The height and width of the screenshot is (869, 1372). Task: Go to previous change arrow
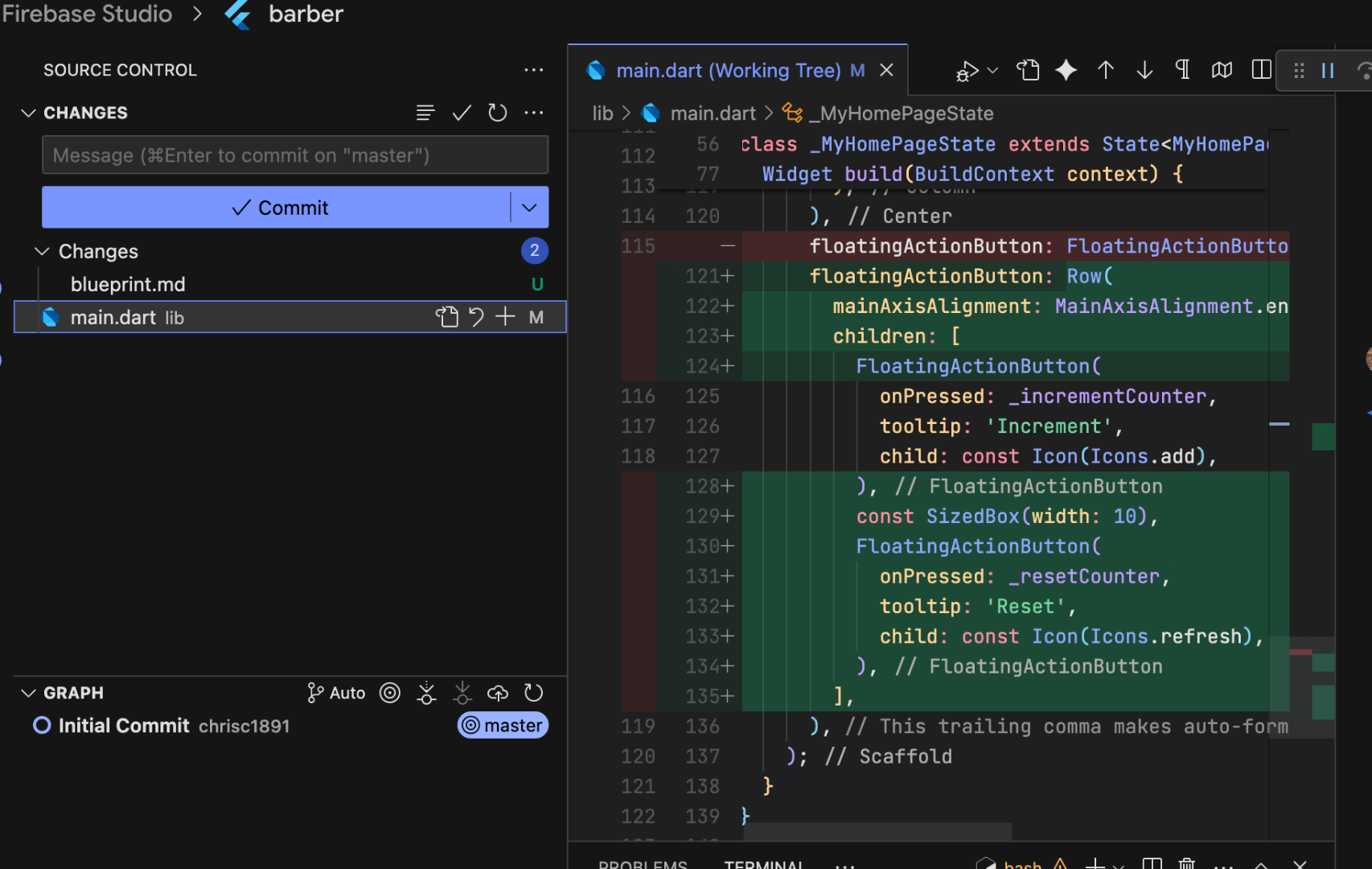[x=1106, y=71]
